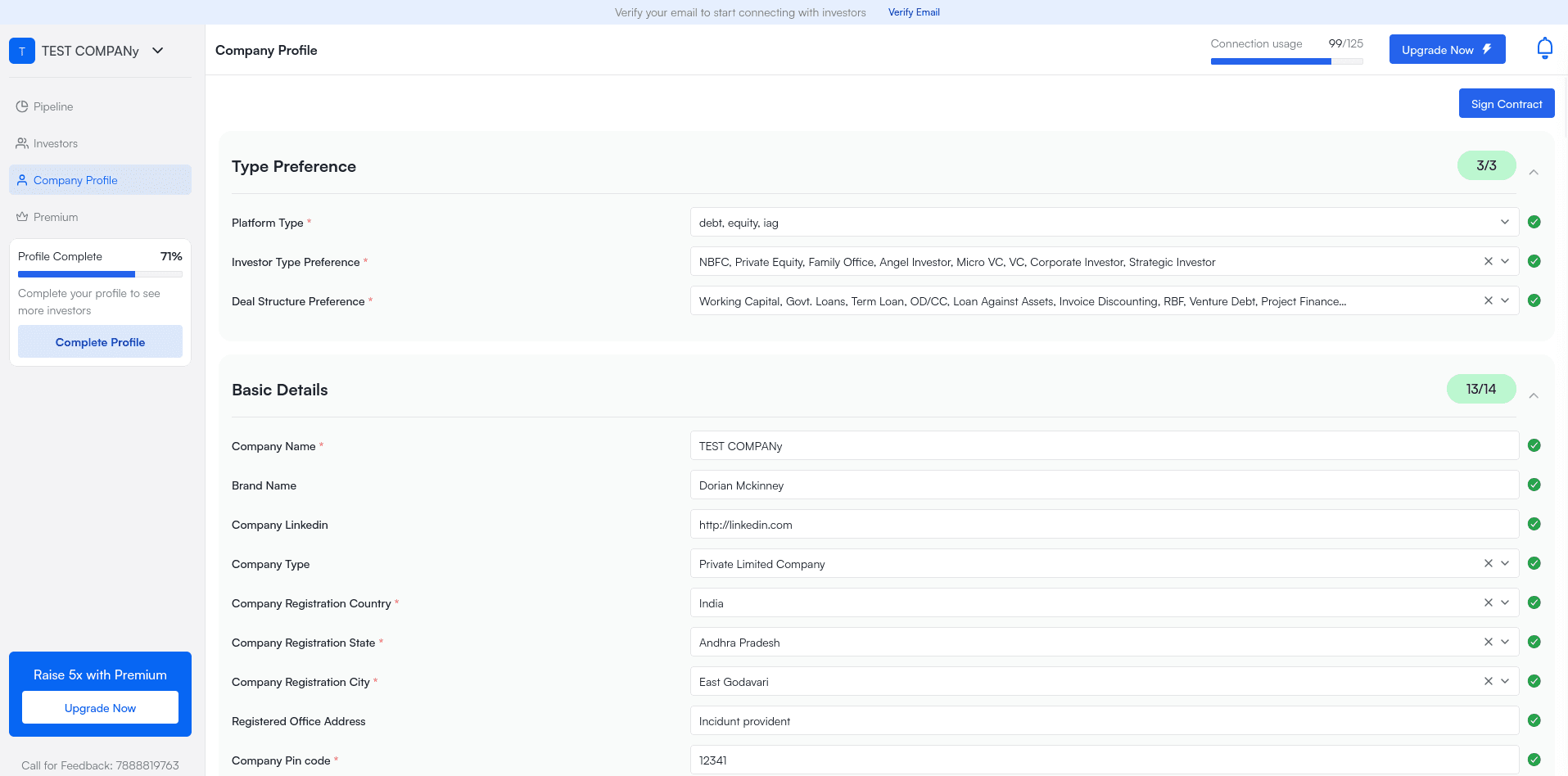Click the Profile Complete progress bar
The image size is (1568, 776).
click(x=100, y=274)
